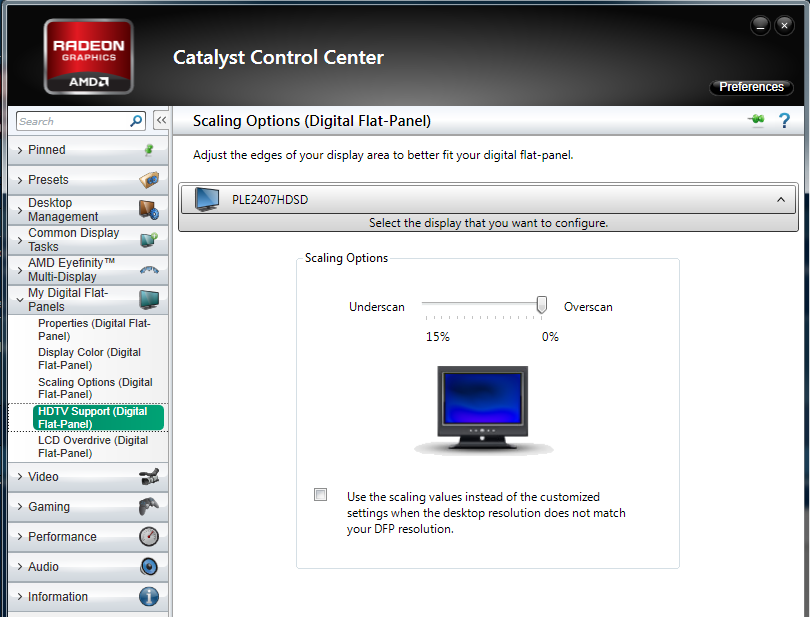The height and width of the screenshot is (617, 810).
Task: Expand the Presets section
Action: [x=70, y=180]
